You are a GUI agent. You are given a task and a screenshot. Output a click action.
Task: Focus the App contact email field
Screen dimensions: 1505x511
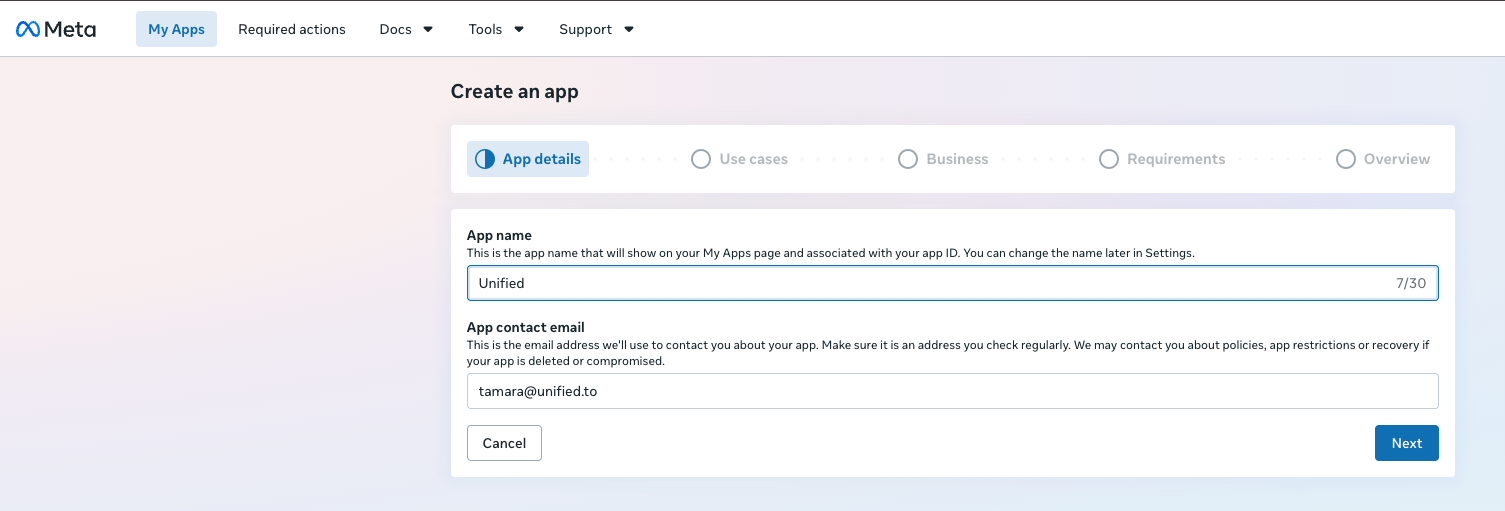pos(953,391)
